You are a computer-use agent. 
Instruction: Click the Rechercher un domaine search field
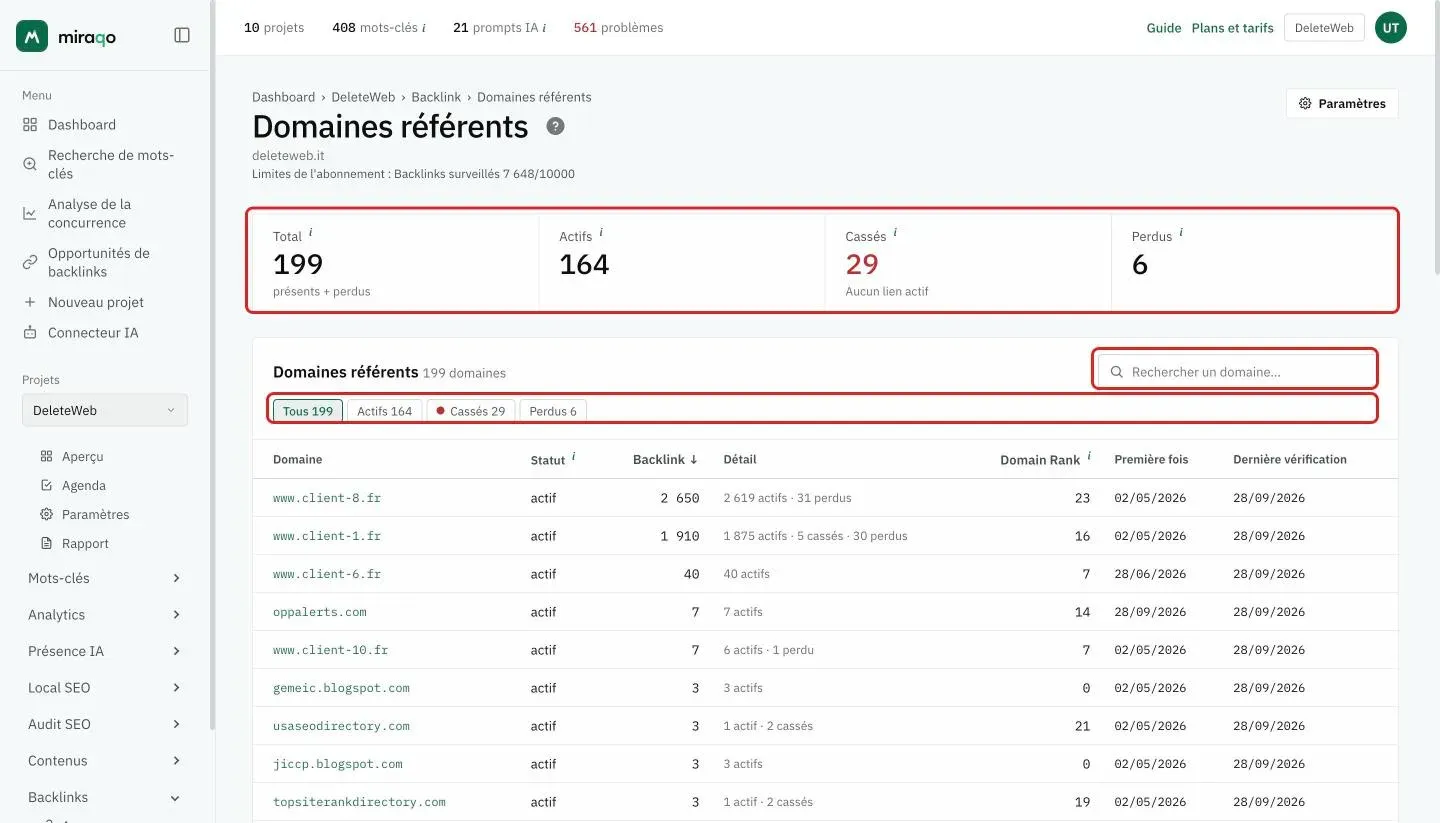[1236, 371]
